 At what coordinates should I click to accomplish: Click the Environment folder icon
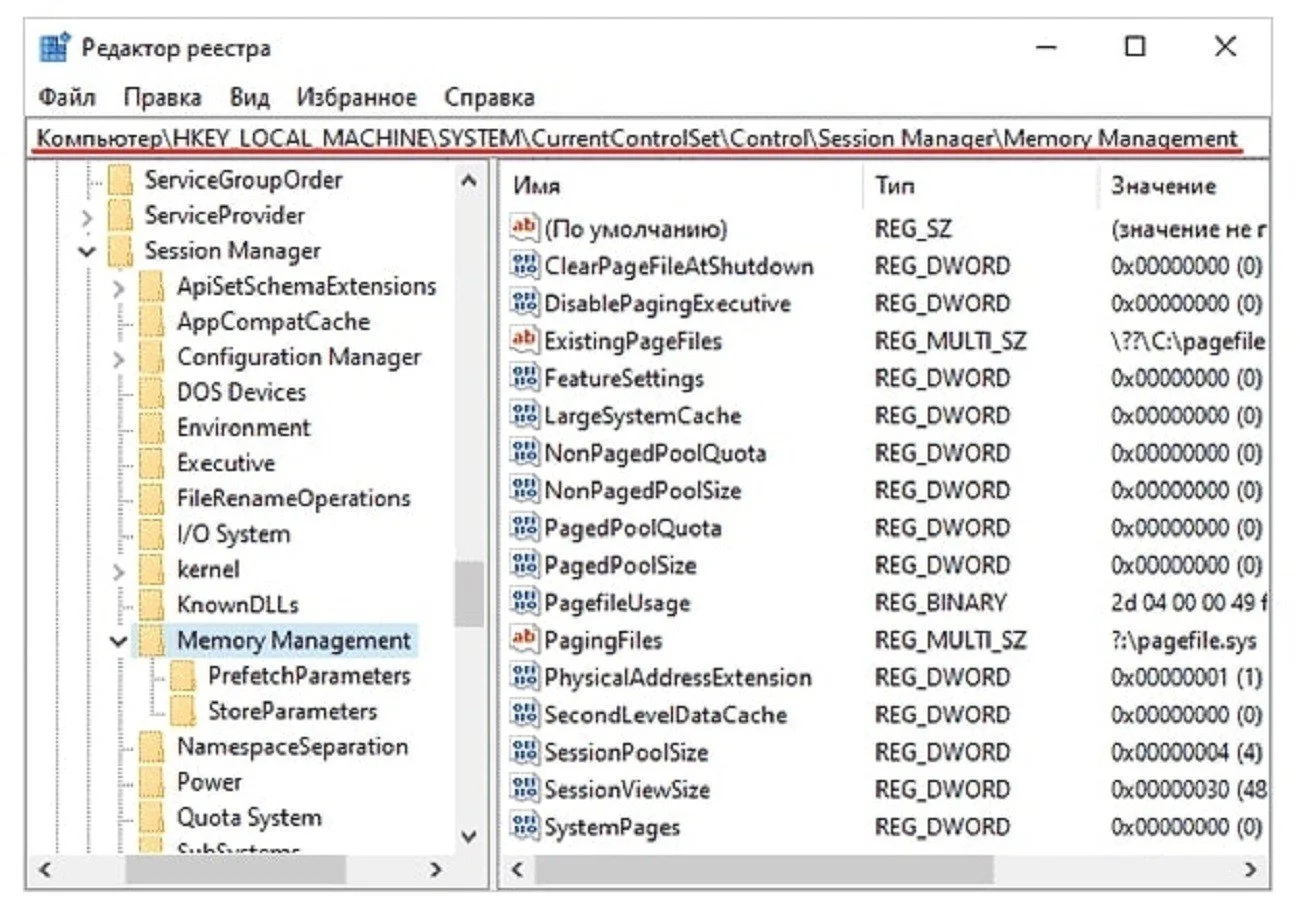(x=152, y=427)
